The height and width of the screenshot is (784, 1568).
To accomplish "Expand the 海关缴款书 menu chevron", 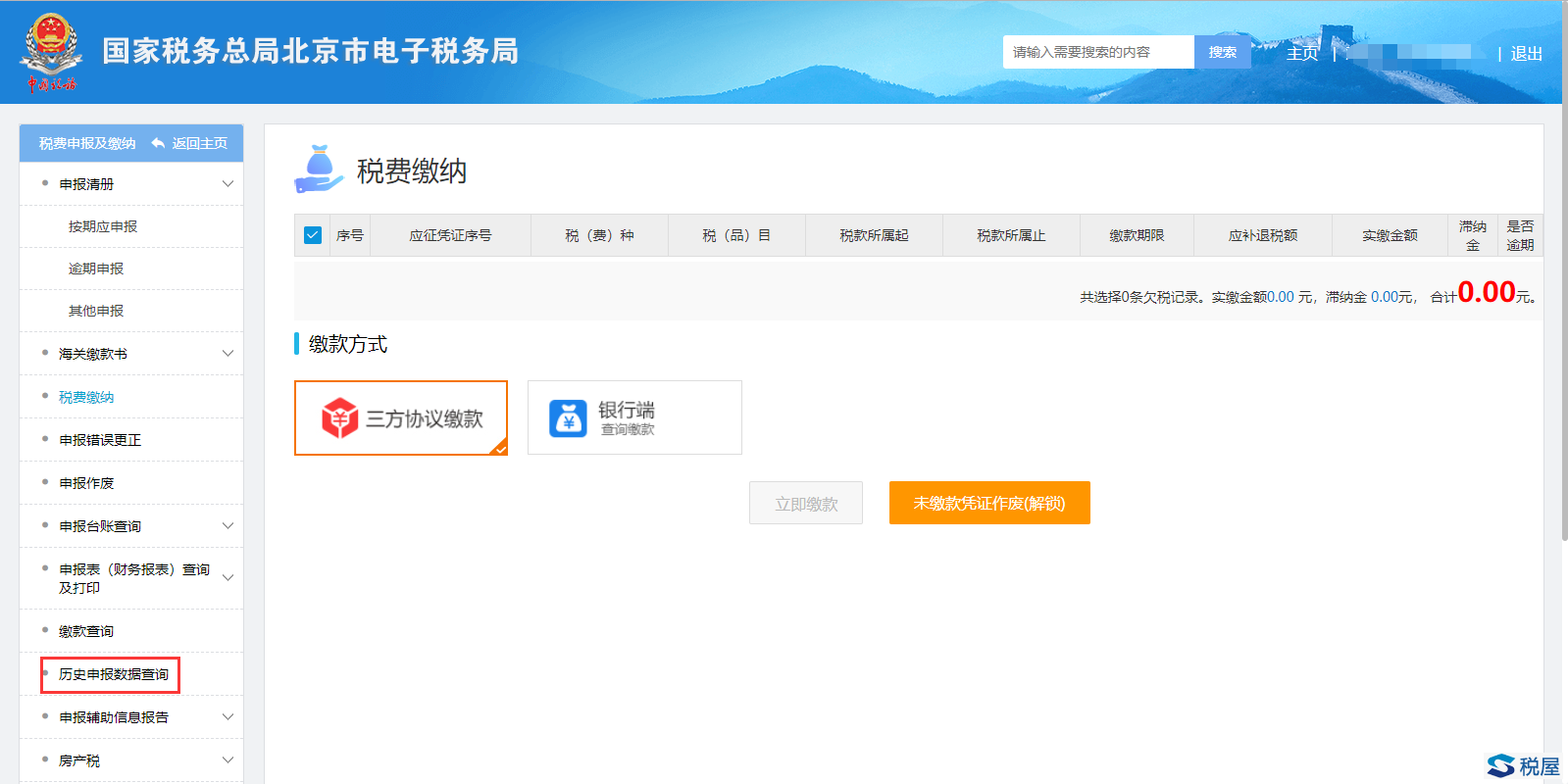I will 228,354.
